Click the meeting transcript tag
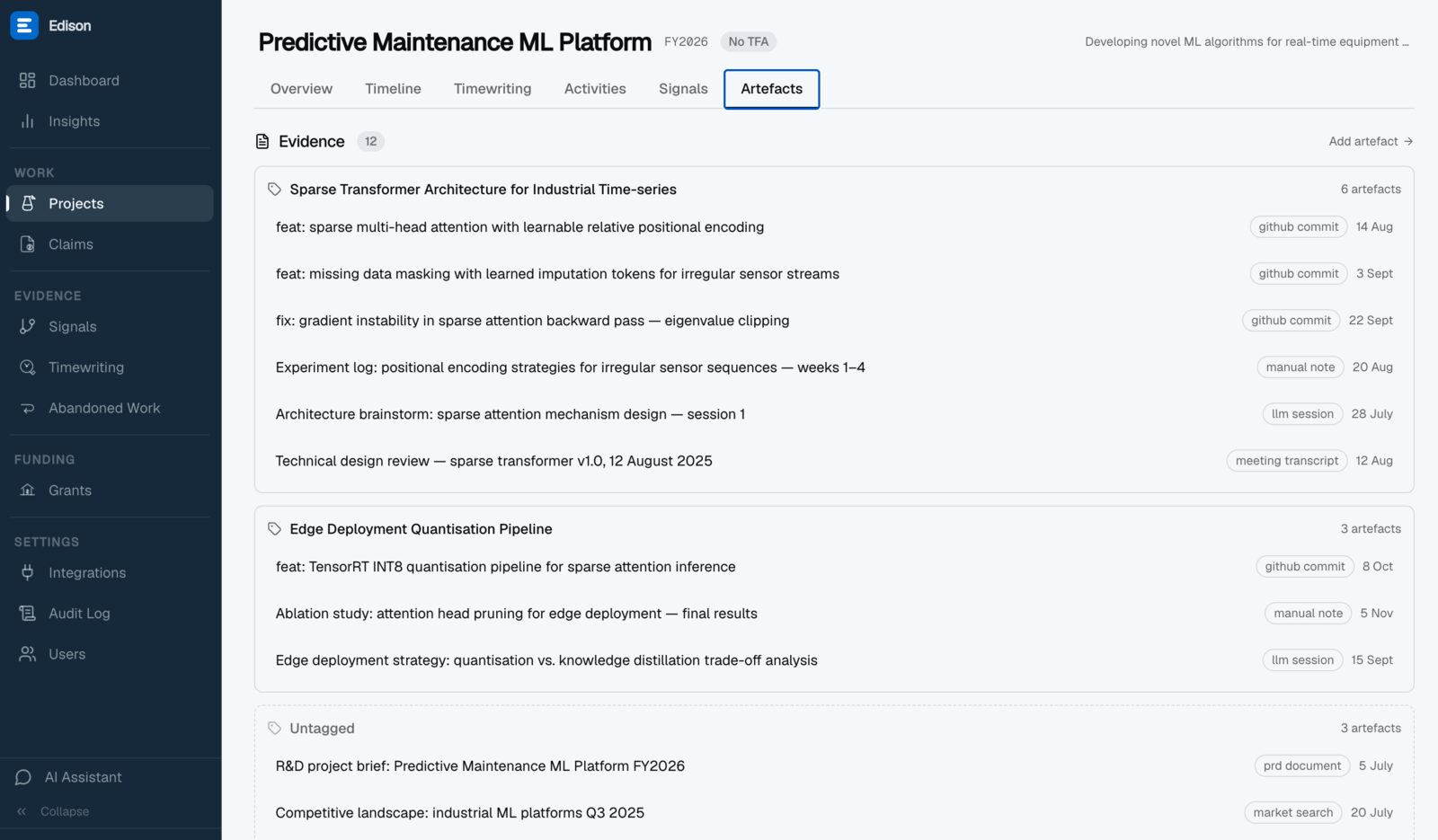The height and width of the screenshot is (840, 1438). (x=1287, y=461)
